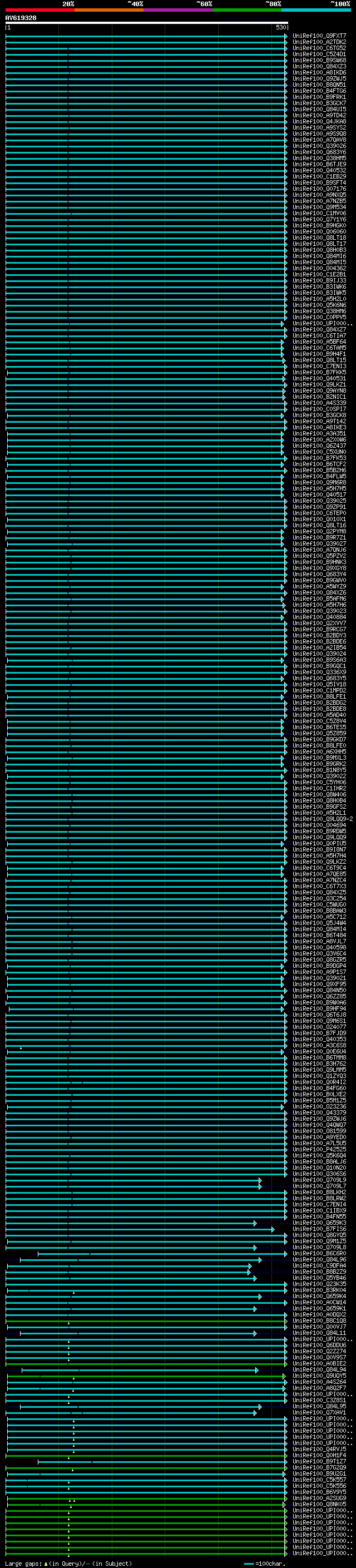Select label UniRef100_B9FRK1
The width and height of the screenshot is (356, 1568).
coord(319,97)
